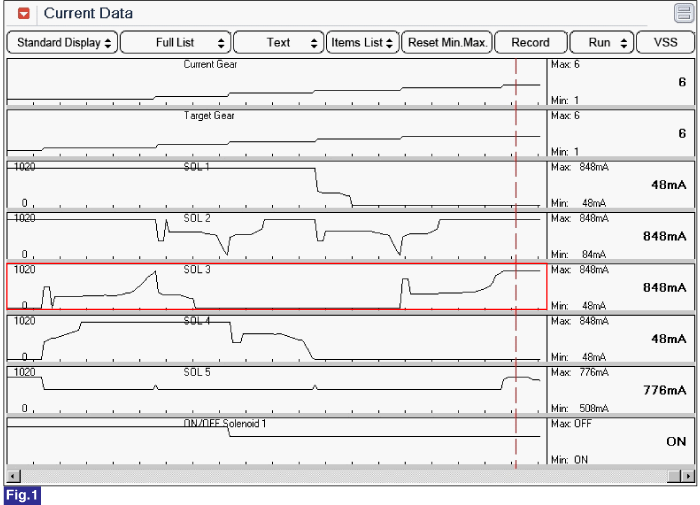This screenshot has width=700, height=505.
Task: Select the Current Gear graph
Action: [276, 82]
